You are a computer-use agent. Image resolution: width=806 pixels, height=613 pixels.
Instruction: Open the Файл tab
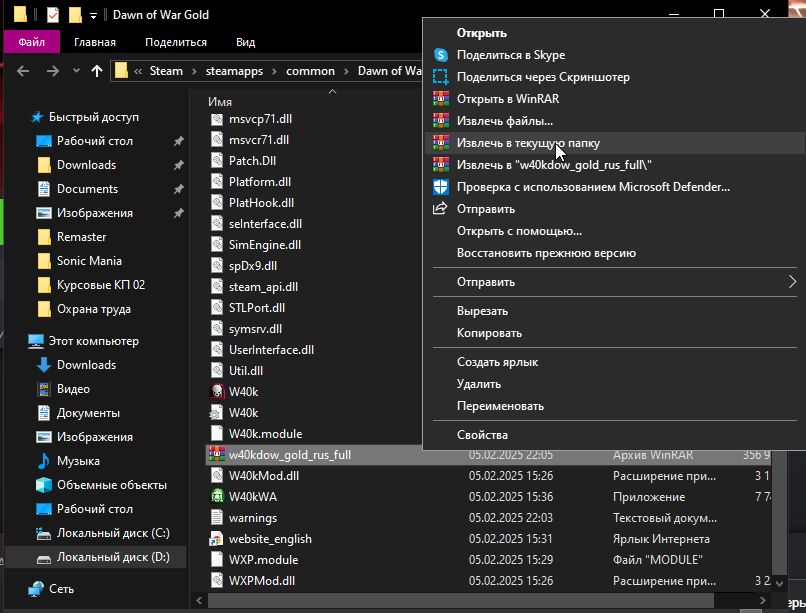32,42
